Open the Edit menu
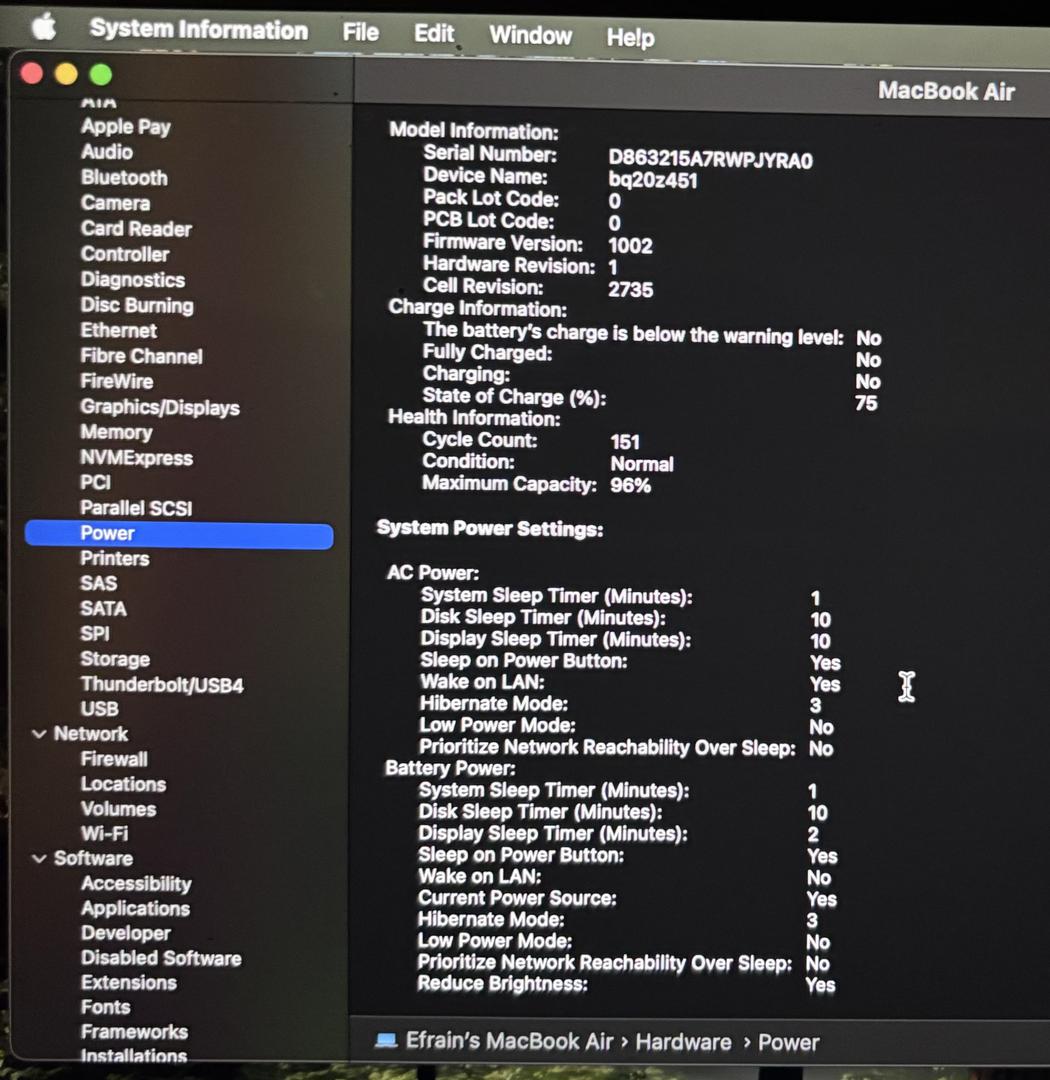The image size is (1050, 1080). 433,33
